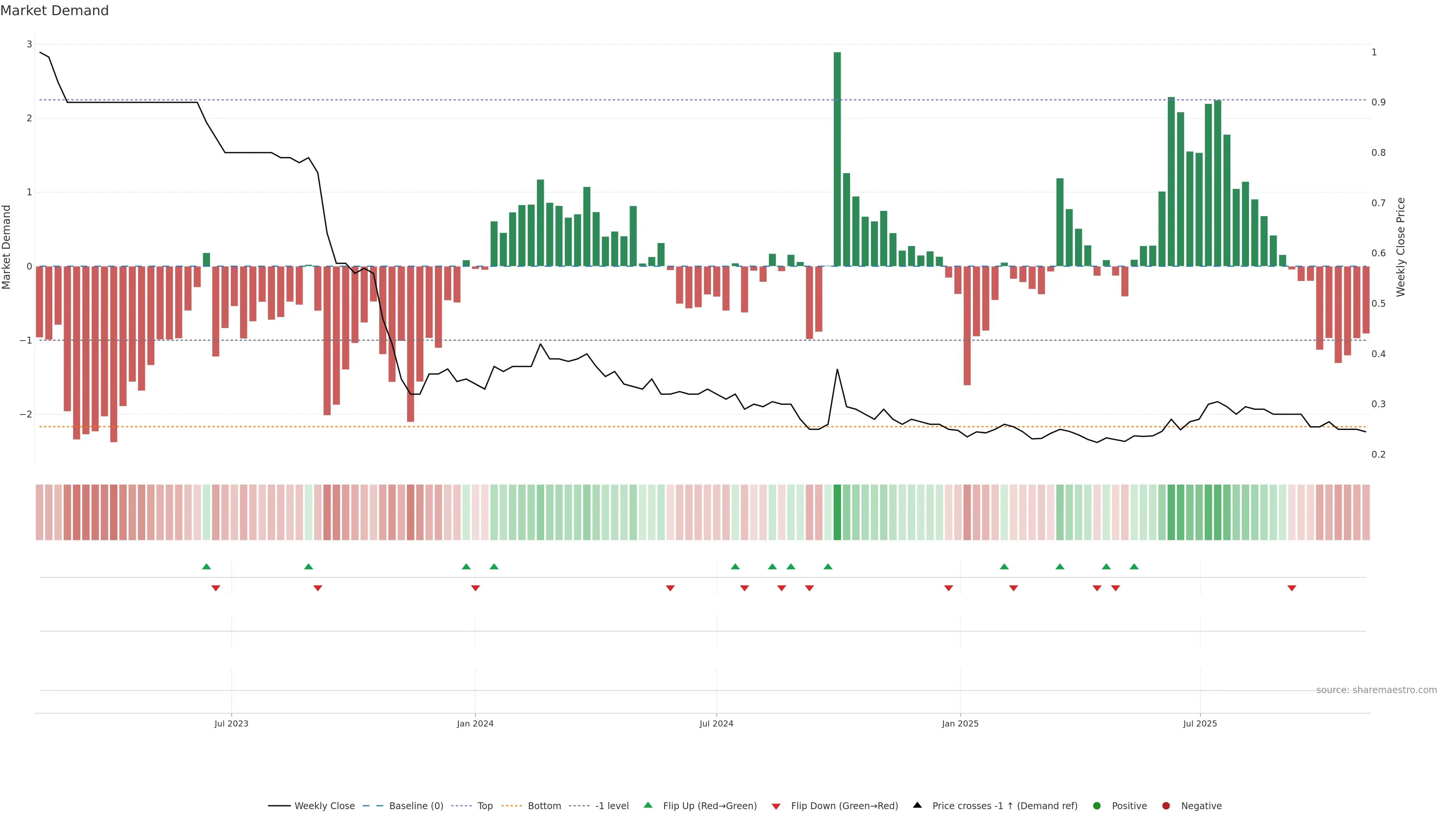The height and width of the screenshot is (819, 1456).
Task: Click the red Negative circle legend icon
Action: [x=1166, y=805]
